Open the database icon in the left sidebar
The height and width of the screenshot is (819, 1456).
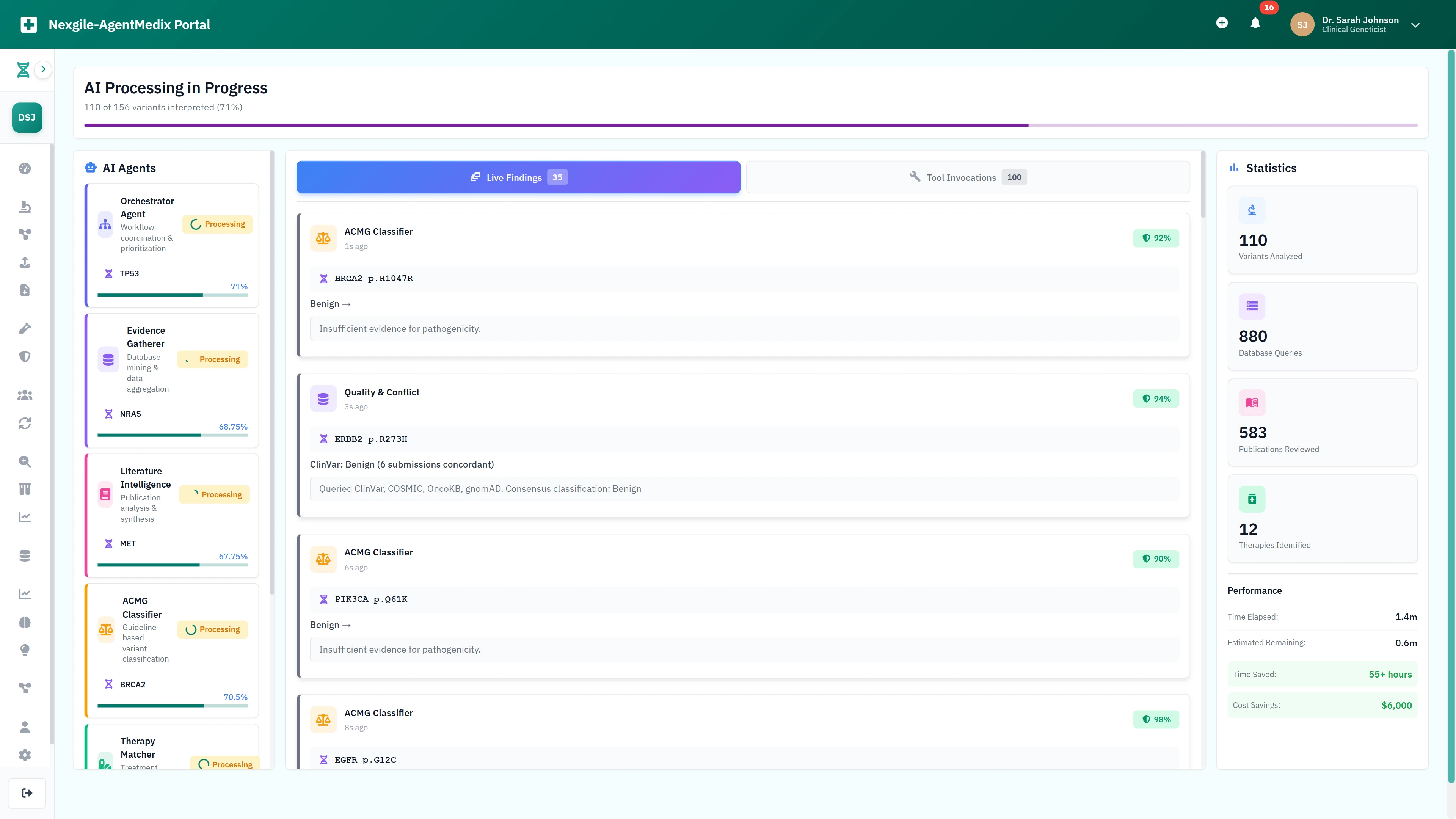[25, 555]
